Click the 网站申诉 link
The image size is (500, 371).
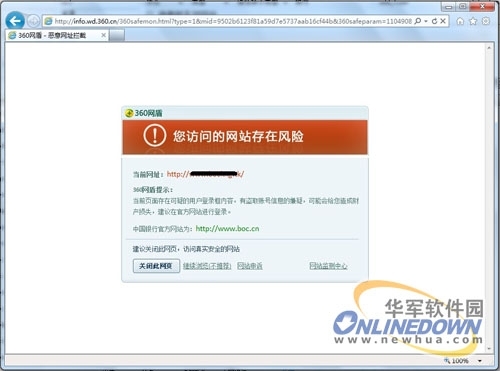[x=250, y=266]
